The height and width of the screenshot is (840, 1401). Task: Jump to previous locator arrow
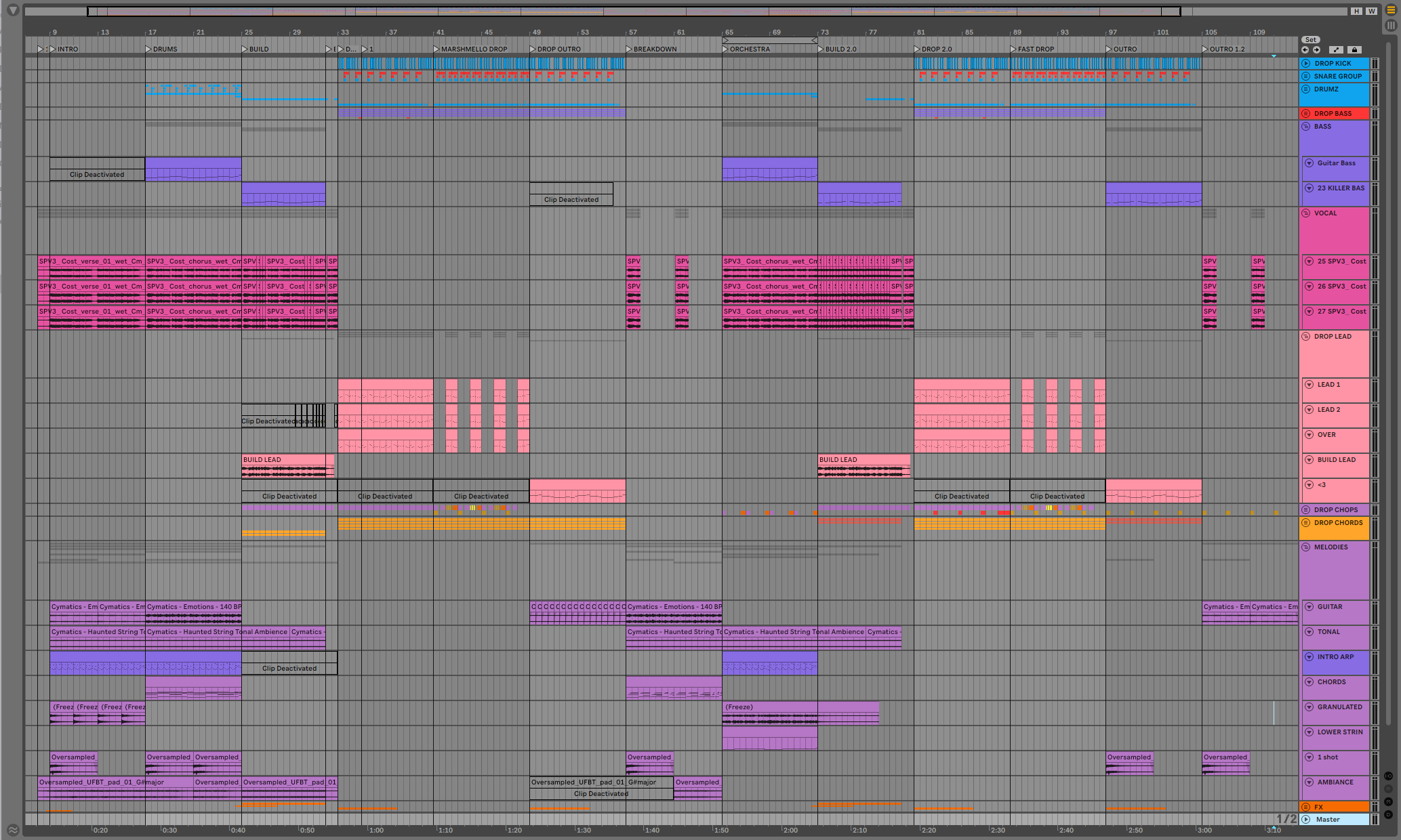point(1305,49)
